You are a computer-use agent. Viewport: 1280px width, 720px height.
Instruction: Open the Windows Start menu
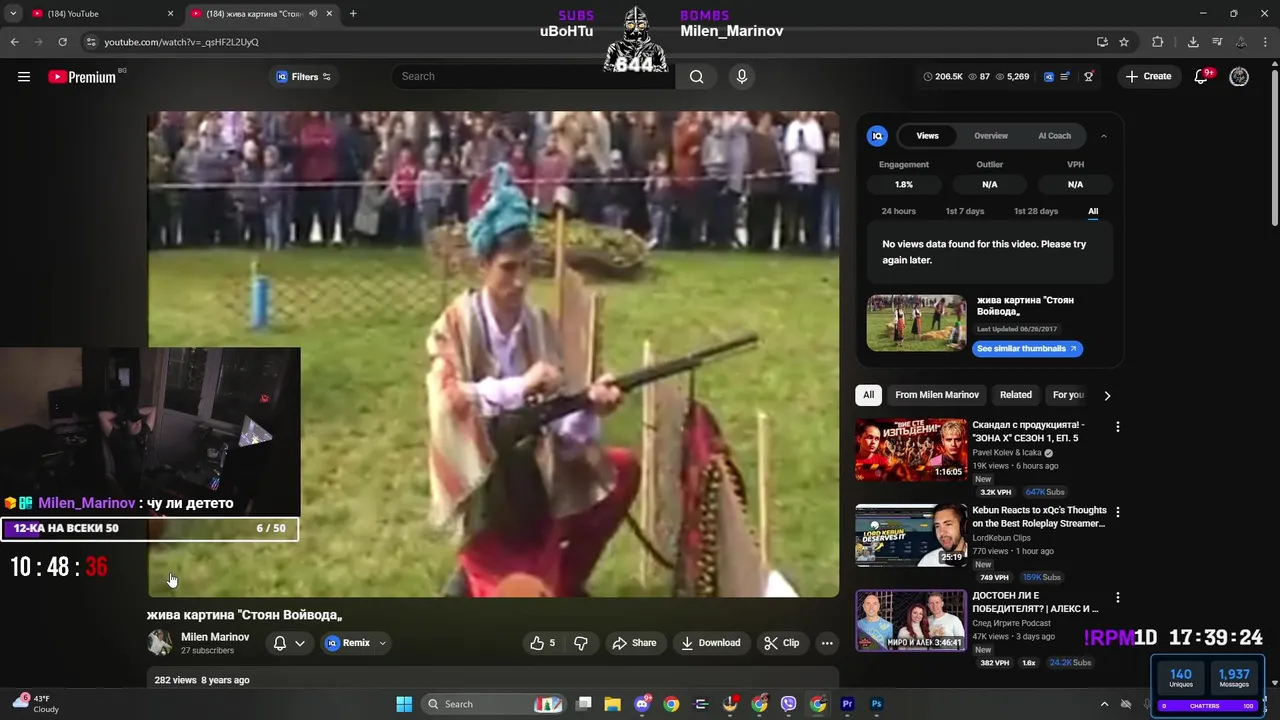coord(404,704)
